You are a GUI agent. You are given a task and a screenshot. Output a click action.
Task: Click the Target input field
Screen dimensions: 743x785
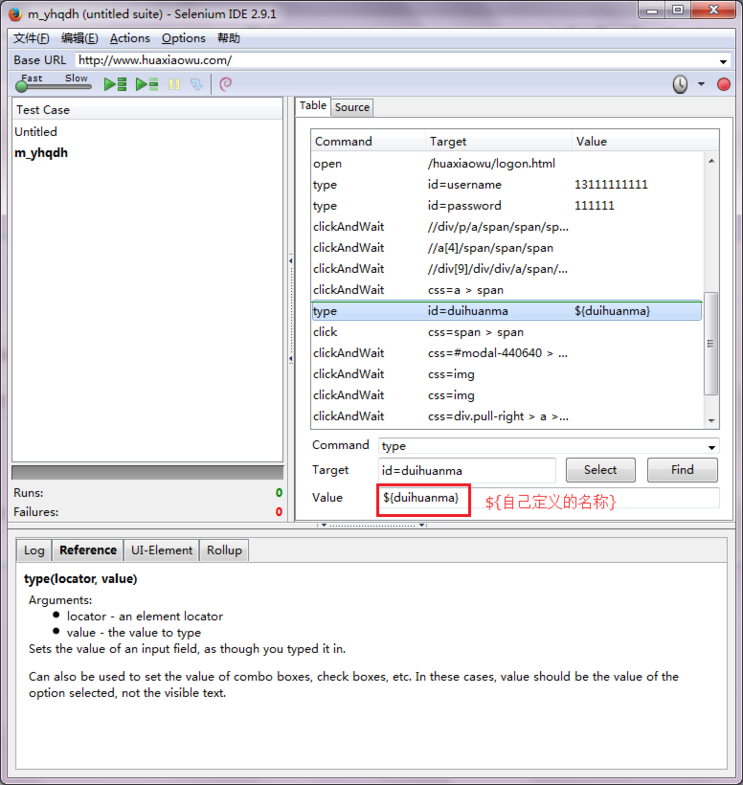[x=467, y=471]
